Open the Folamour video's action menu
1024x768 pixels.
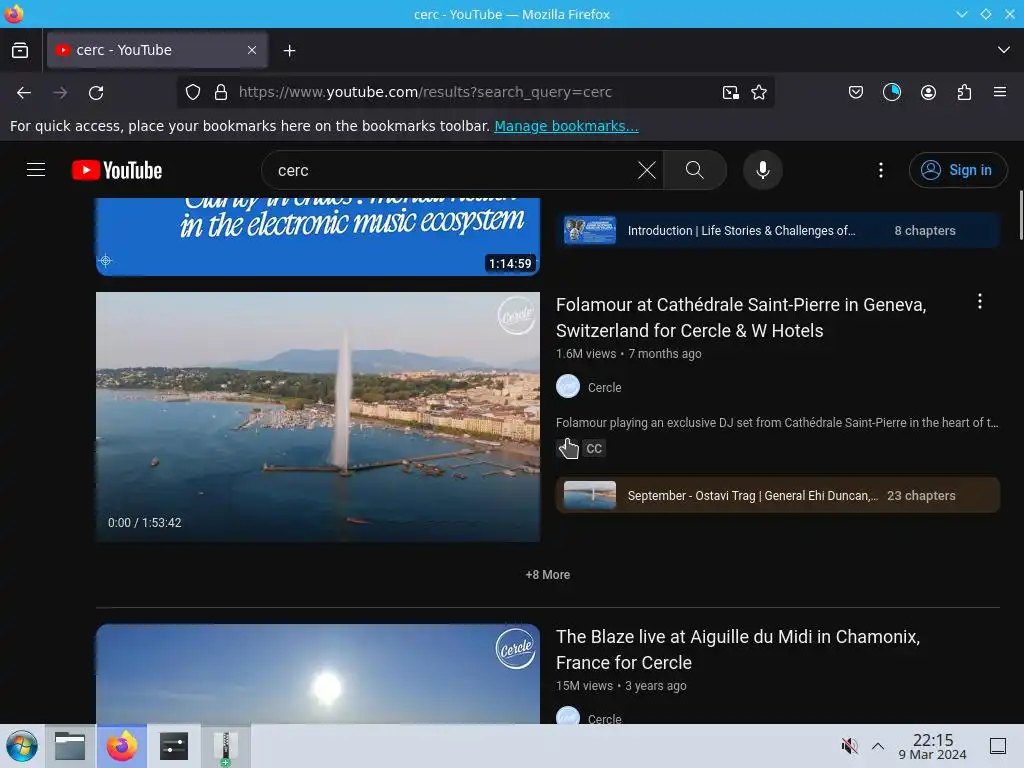pyautogui.click(x=980, y=301)
